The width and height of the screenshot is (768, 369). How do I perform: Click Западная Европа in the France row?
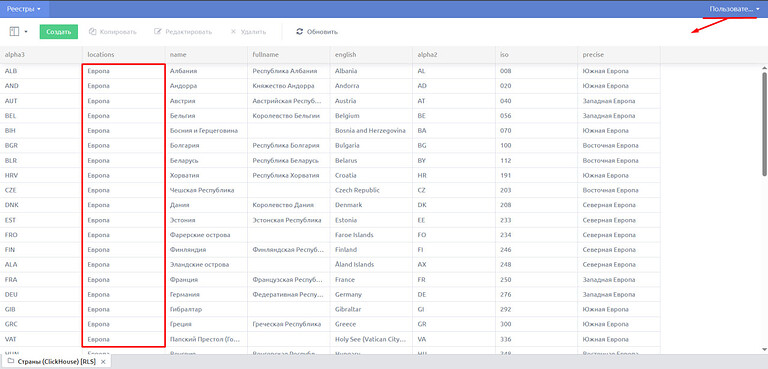pos(619,279)
